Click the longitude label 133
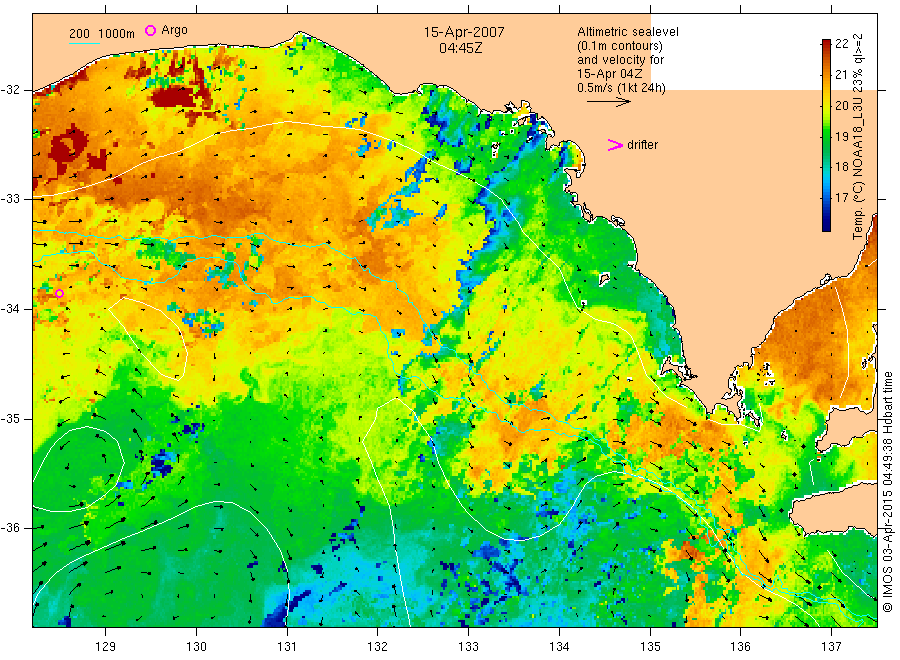The width and height of the screenshot is (900, 660). coord(468,647)
